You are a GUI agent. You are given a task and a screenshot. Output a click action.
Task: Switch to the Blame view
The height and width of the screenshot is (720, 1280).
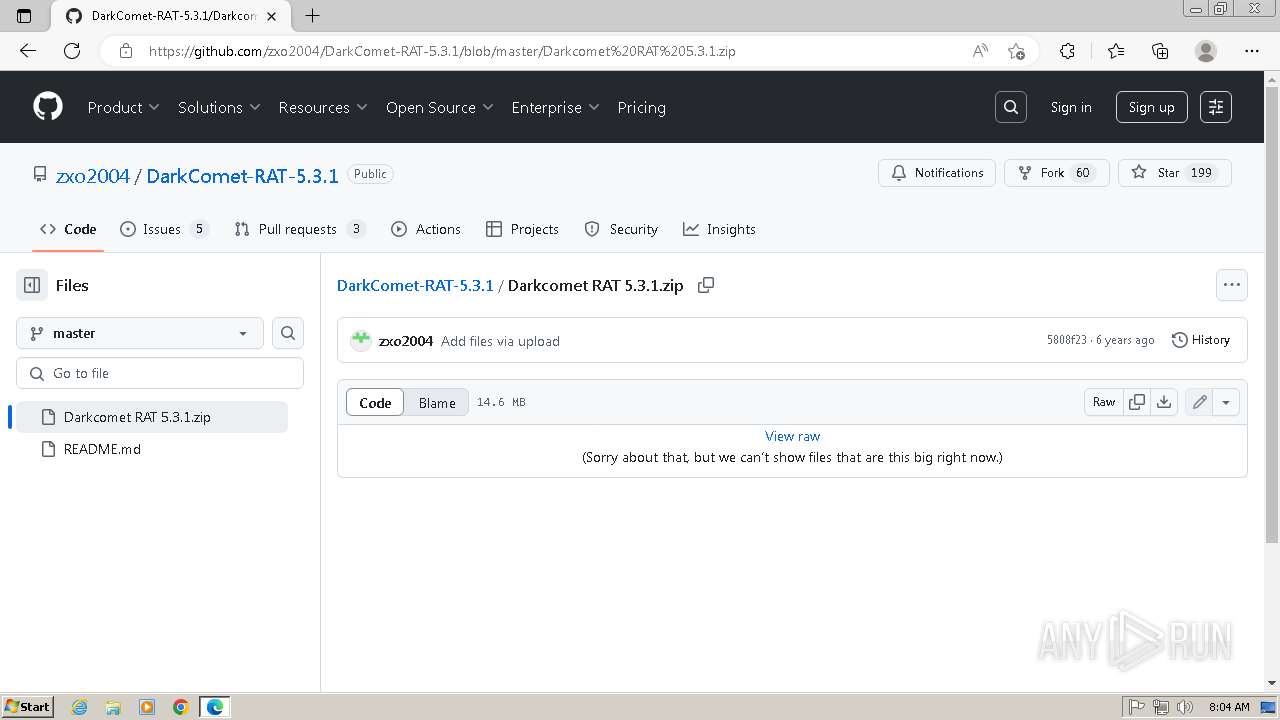[x=437, y=402]
